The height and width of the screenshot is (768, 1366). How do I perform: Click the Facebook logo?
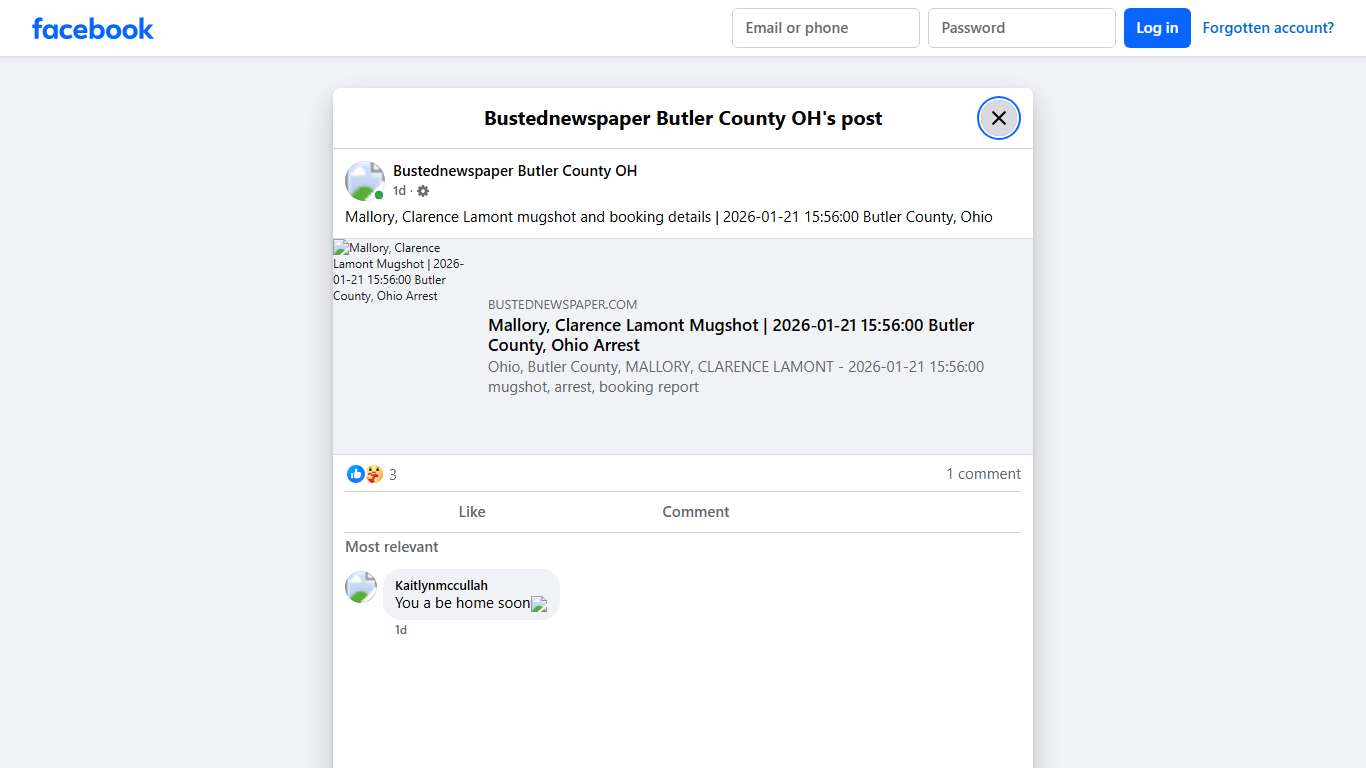coord(92,28)
